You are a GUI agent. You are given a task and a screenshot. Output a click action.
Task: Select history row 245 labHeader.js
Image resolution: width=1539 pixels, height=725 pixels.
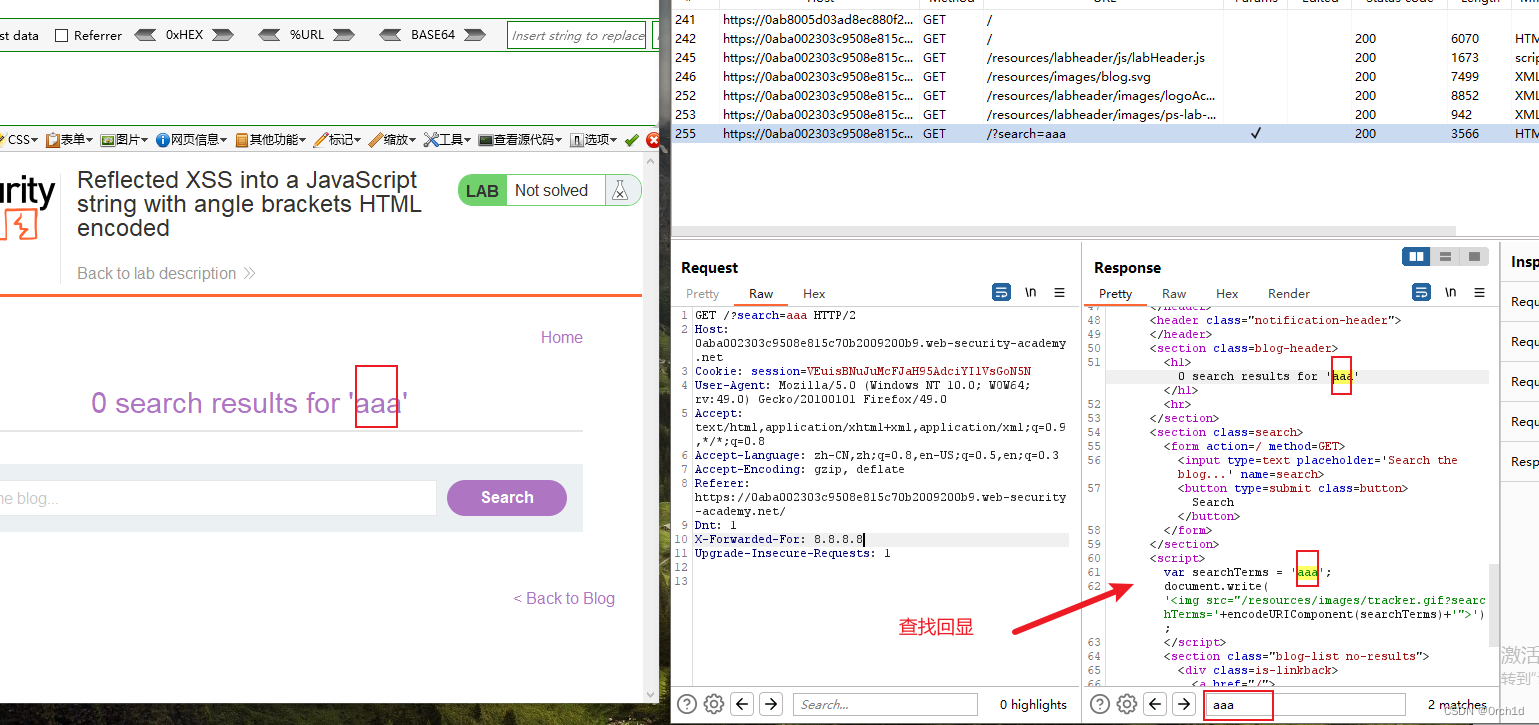click(1105, 57)
